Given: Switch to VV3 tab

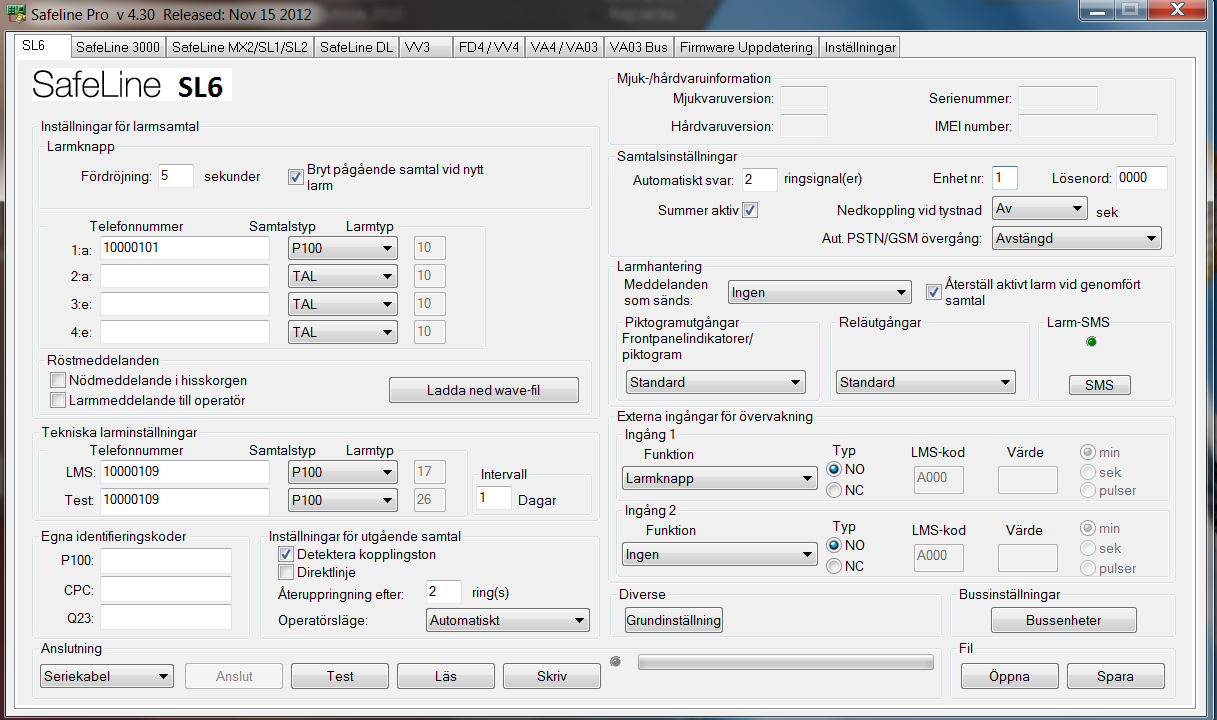Looking at the screenshot, I should (424, 48).
